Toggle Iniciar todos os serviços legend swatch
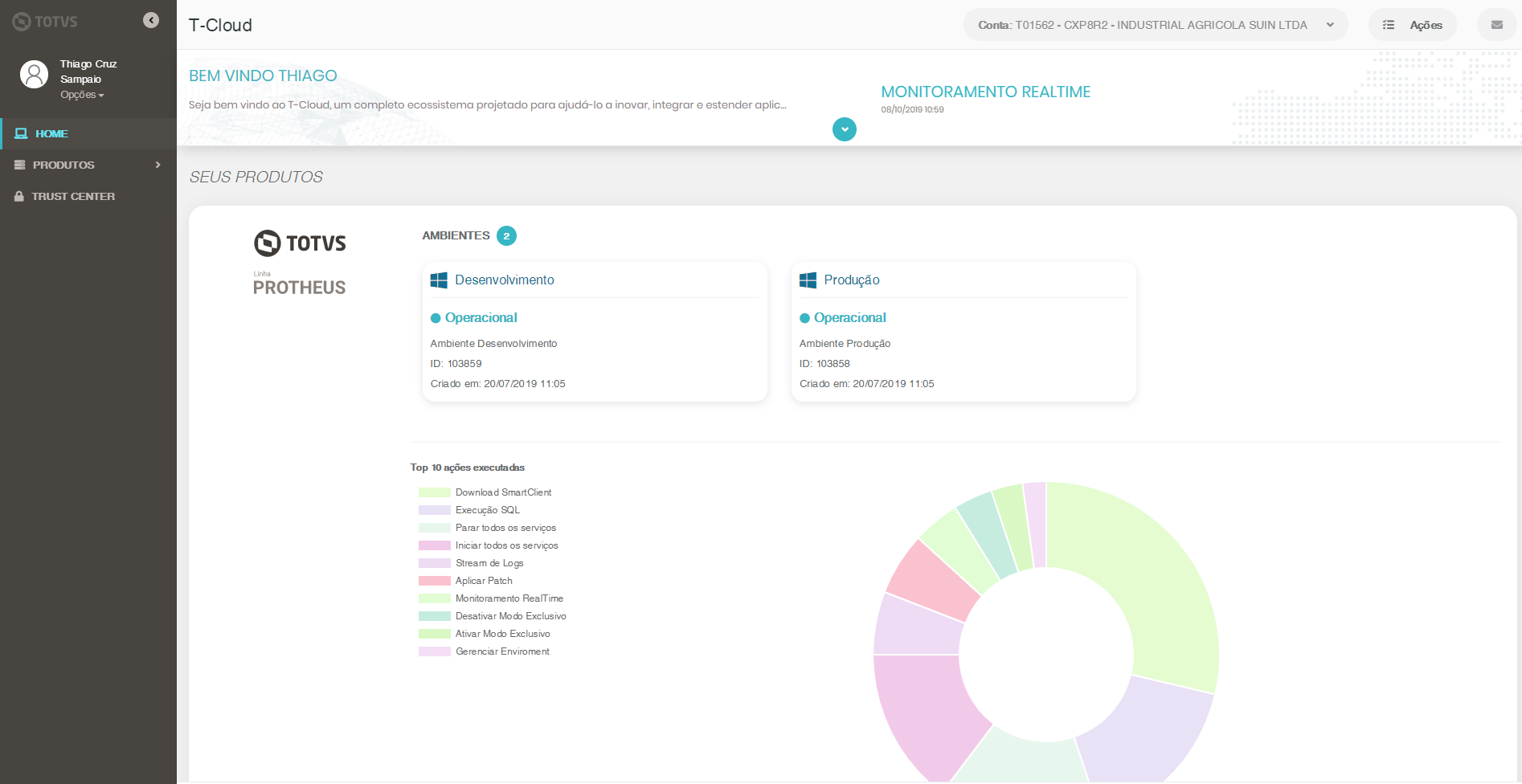Image resolution: width=1522 pixels, height=784 pixels. click(x=435, y=545)
